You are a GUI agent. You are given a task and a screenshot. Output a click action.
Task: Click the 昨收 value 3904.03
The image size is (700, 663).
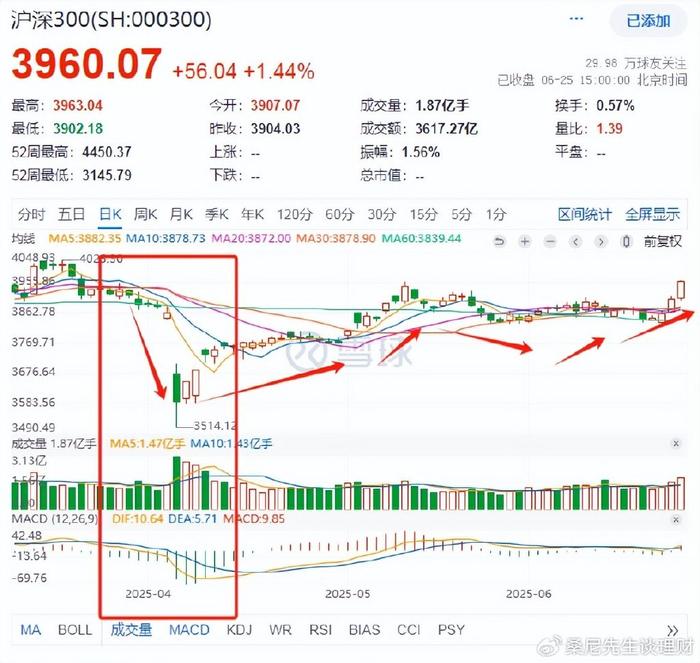tap(275, 129)
